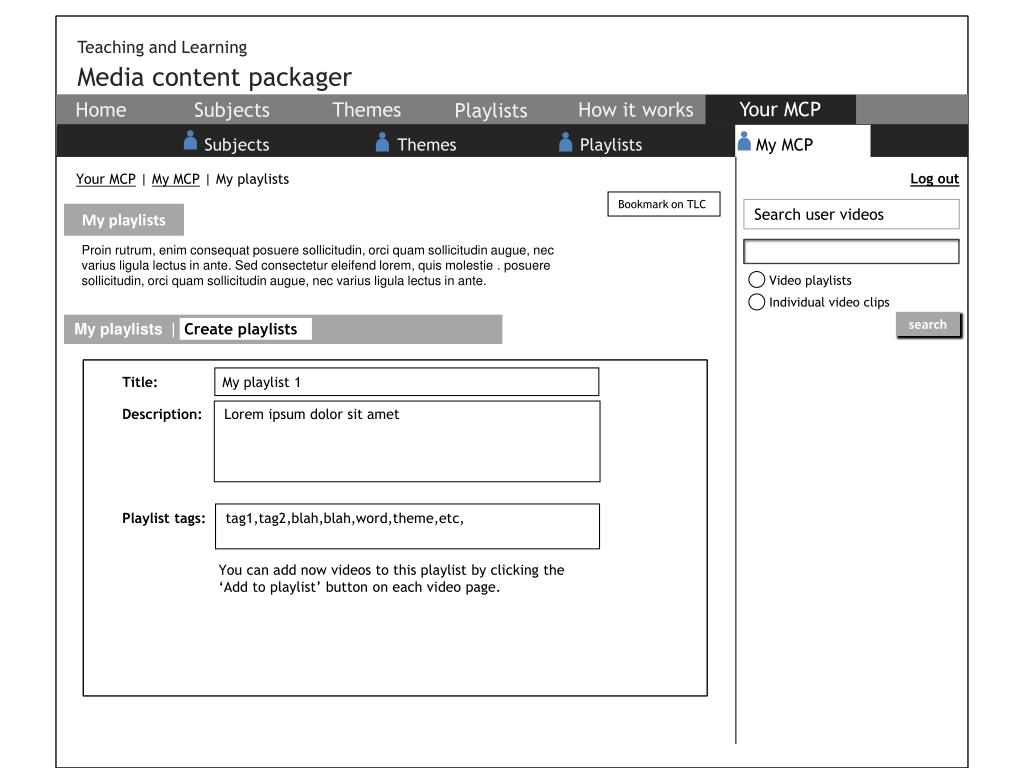Click into the Playlist tags field
1024x768 pixels.
(x=407, y=526)
